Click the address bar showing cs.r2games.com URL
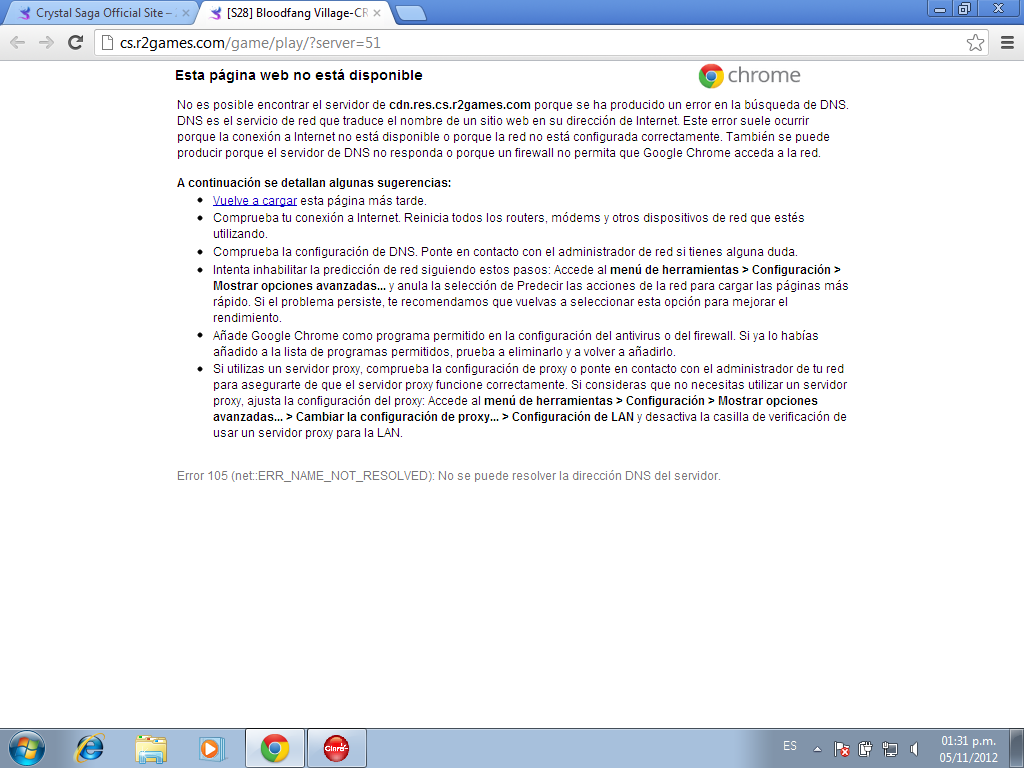 tap(530, 43)
